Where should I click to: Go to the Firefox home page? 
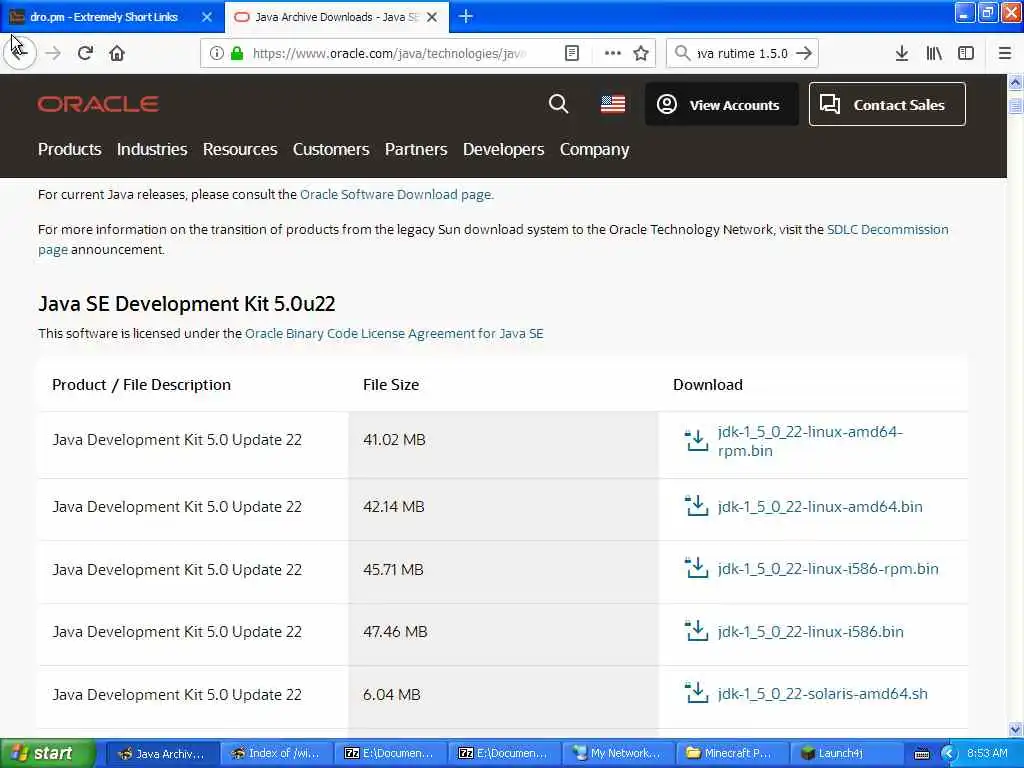(117, 53)
